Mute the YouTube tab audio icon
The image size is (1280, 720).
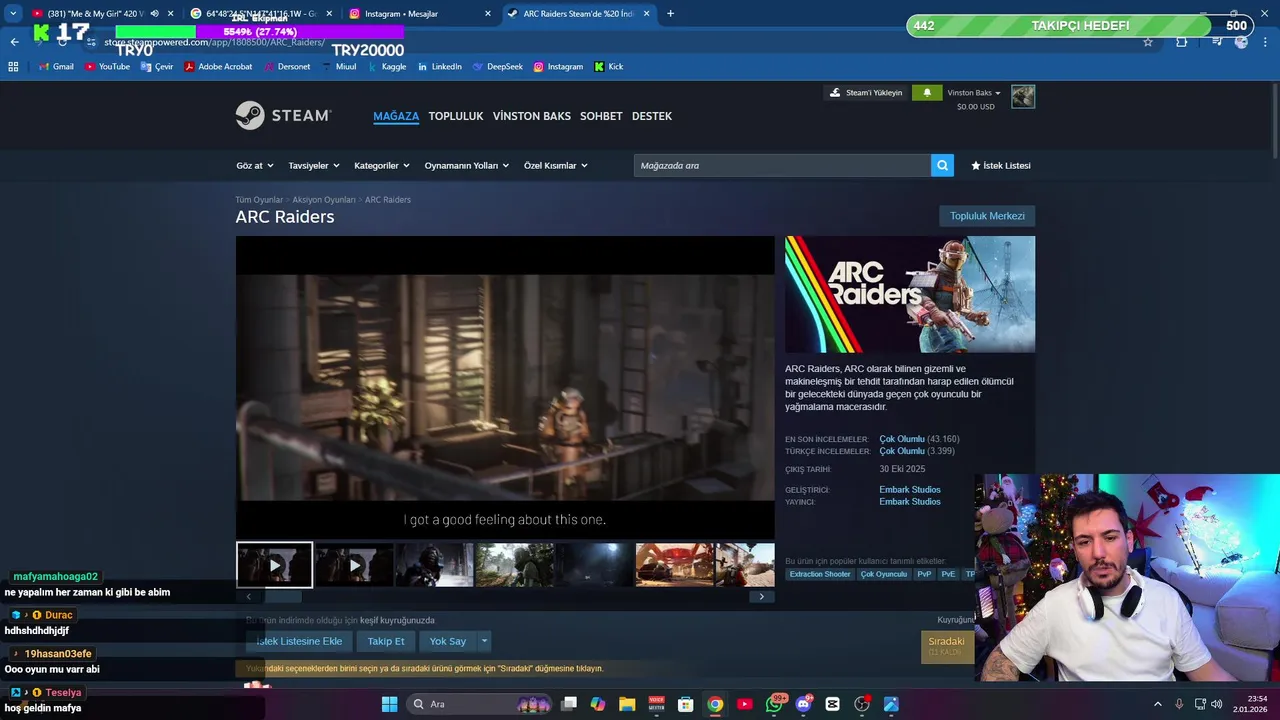pos(154,14)
